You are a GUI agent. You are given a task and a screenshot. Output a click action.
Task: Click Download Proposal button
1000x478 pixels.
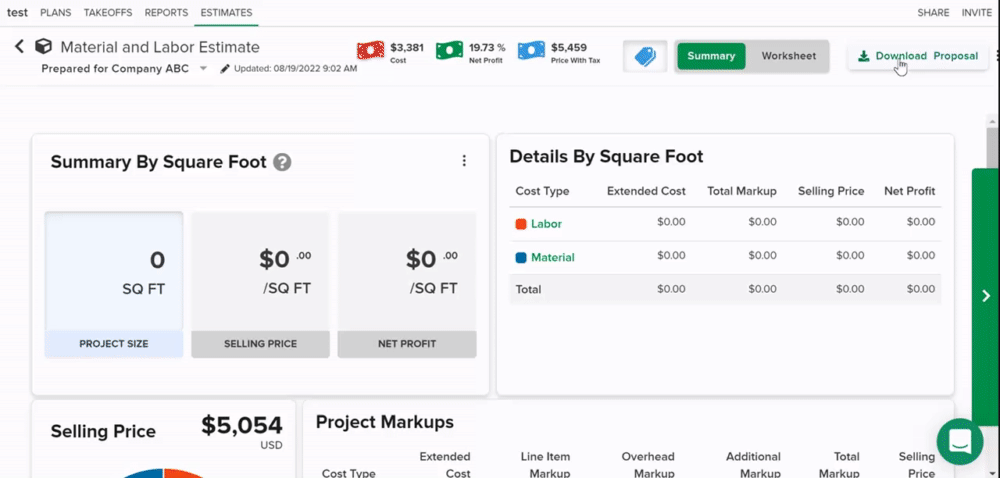[918, 56]
